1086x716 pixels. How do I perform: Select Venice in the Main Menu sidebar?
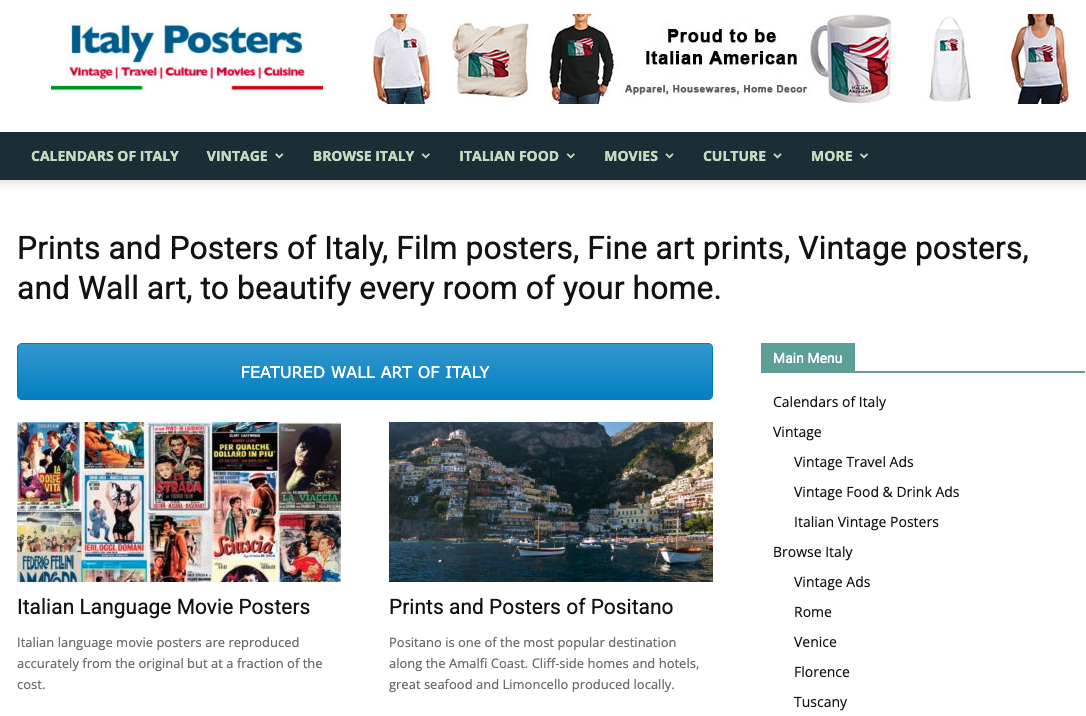(x=815, y=642)
